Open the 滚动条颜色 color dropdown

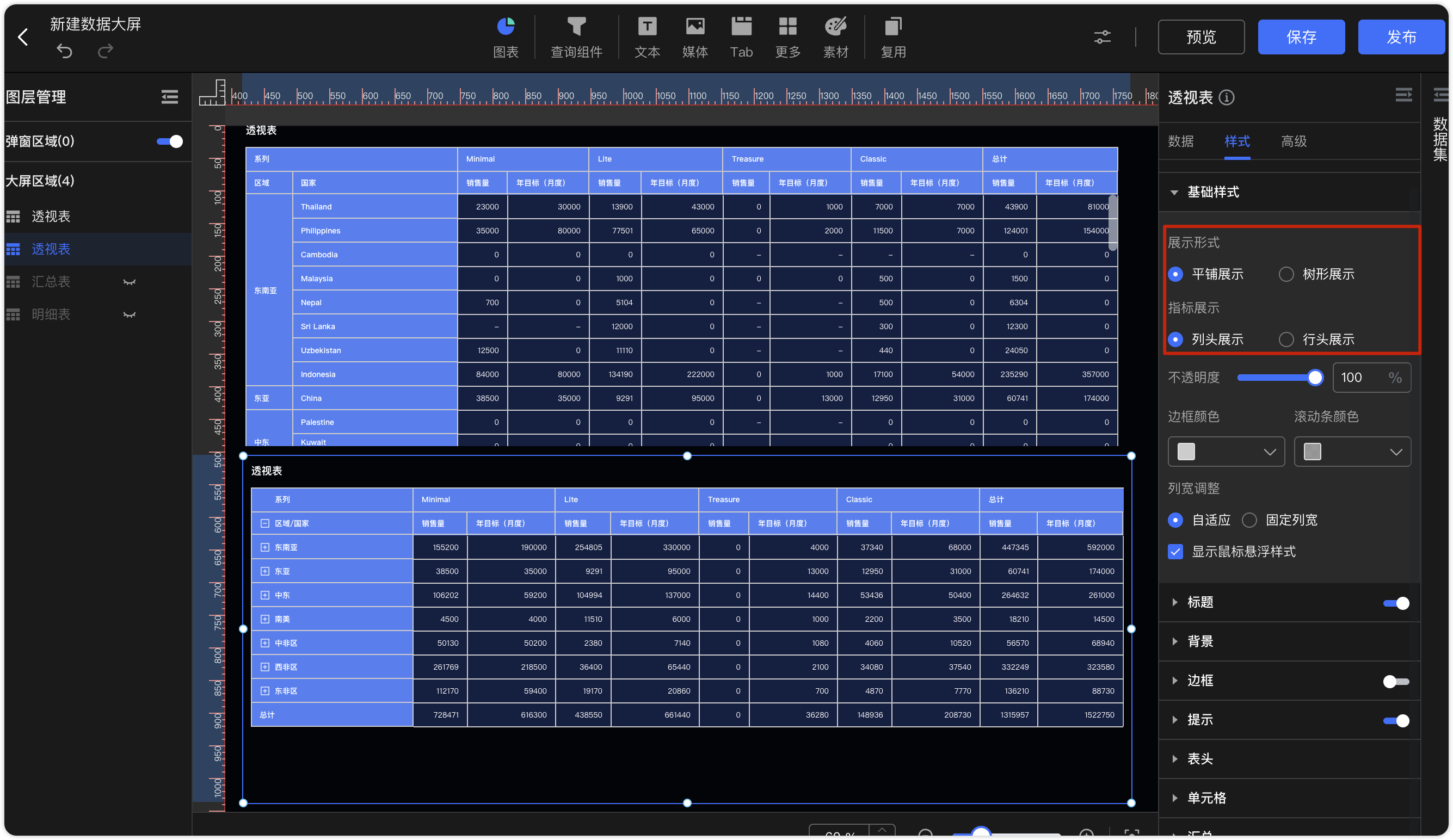coord(1352,452)
